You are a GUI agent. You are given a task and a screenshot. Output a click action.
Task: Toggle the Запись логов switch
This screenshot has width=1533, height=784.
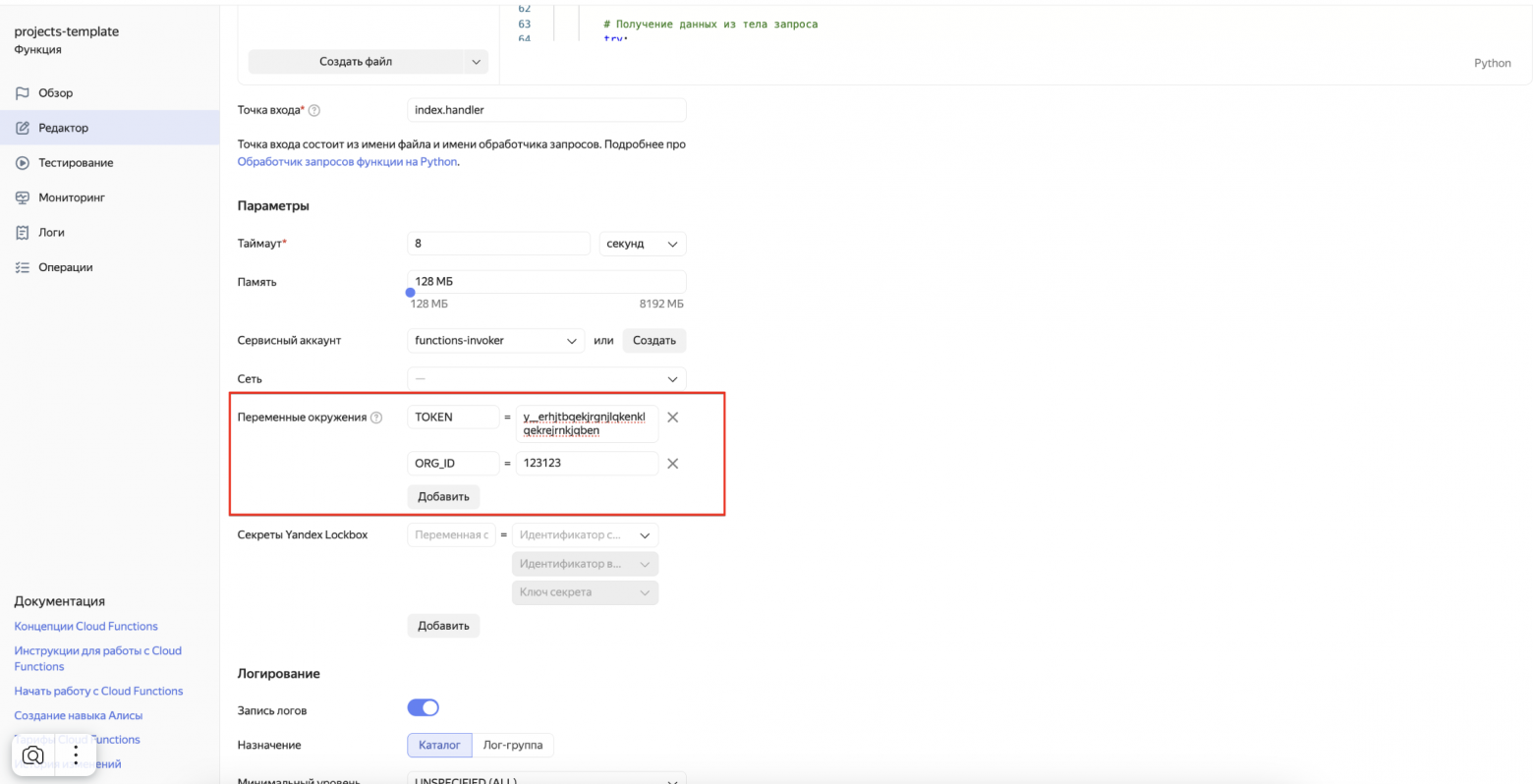424,707
